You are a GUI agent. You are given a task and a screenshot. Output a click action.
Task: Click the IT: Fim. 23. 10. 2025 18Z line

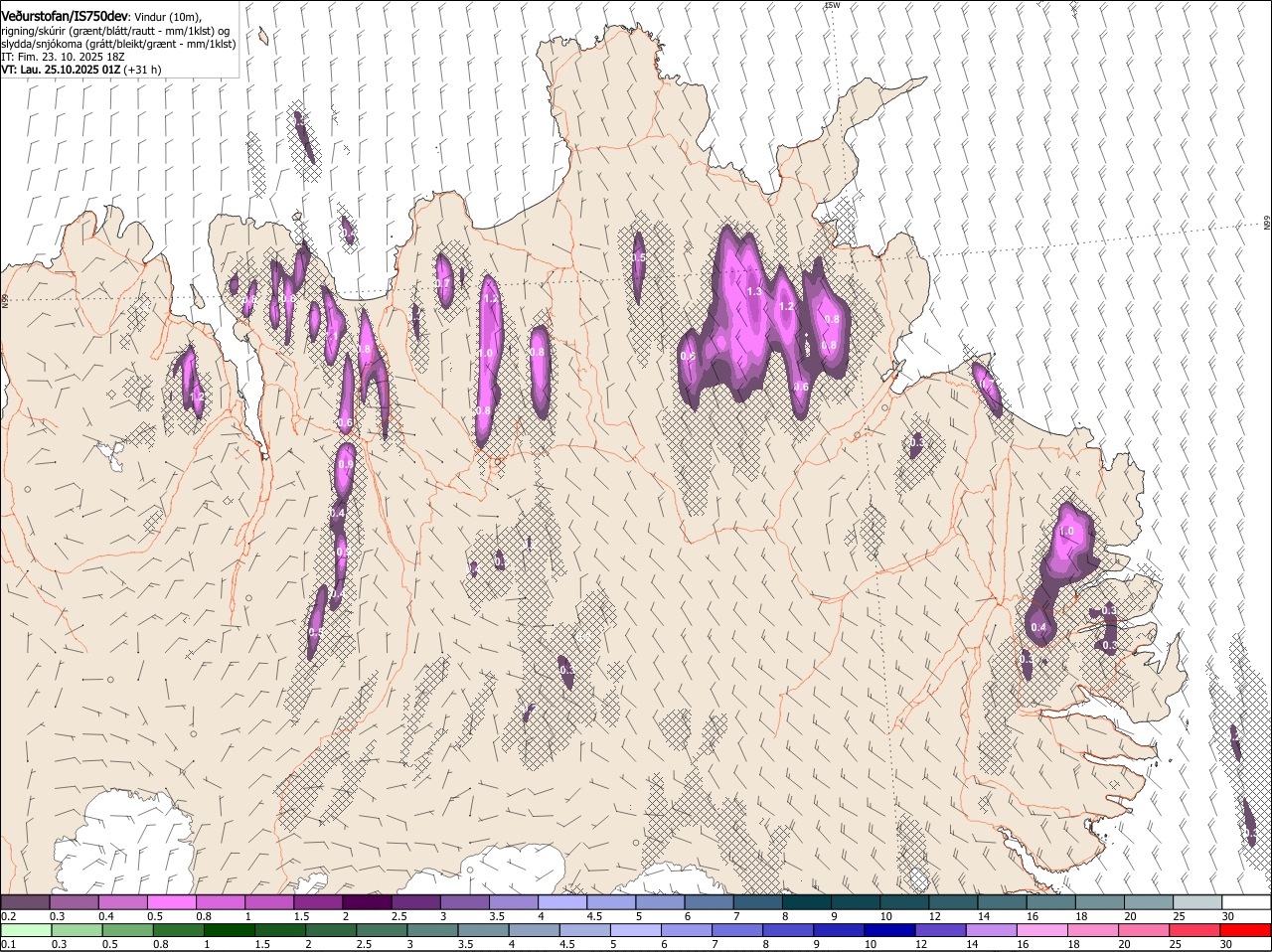pos(63,57)
